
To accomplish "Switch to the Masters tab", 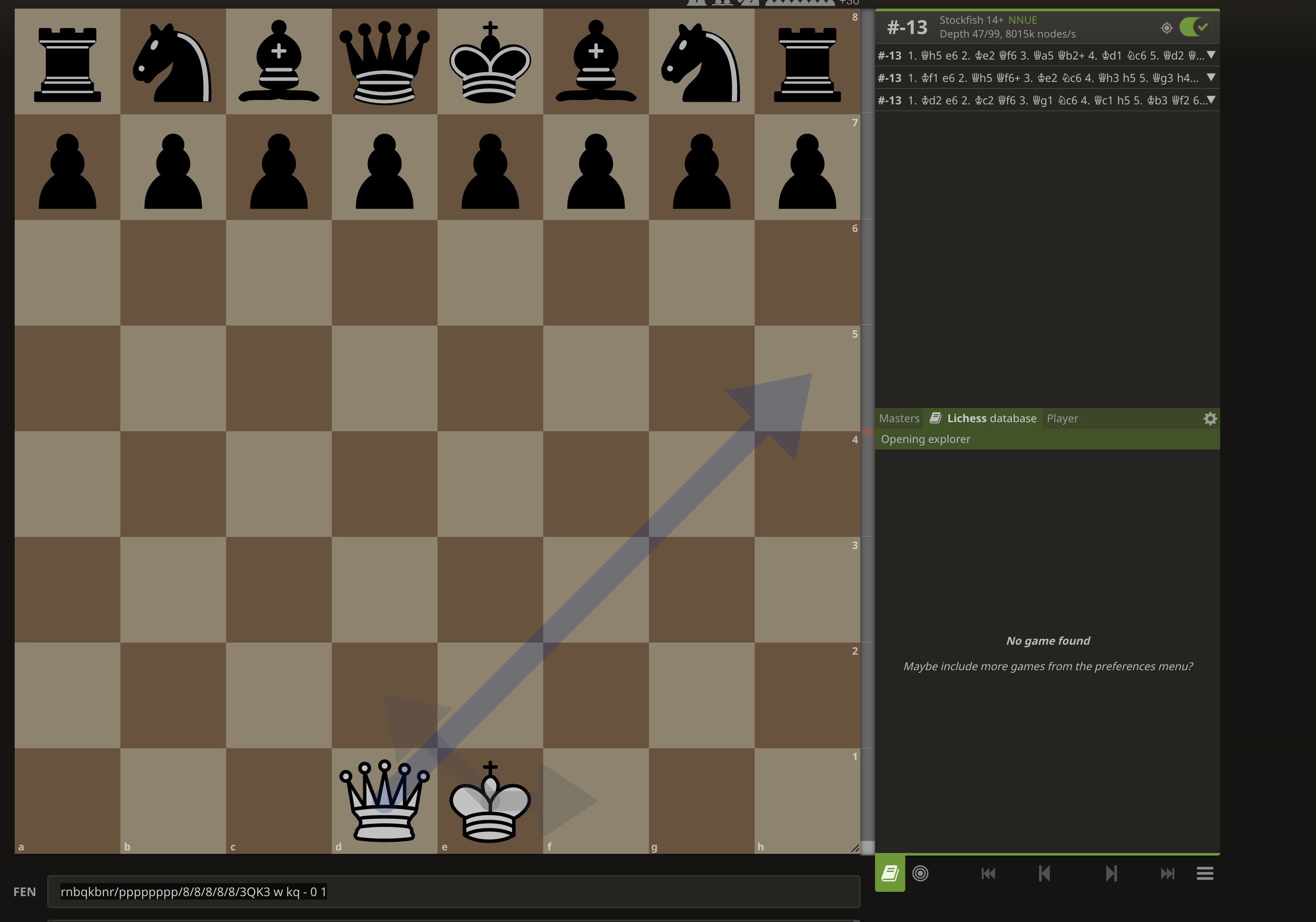I will (x=899, y=418).
